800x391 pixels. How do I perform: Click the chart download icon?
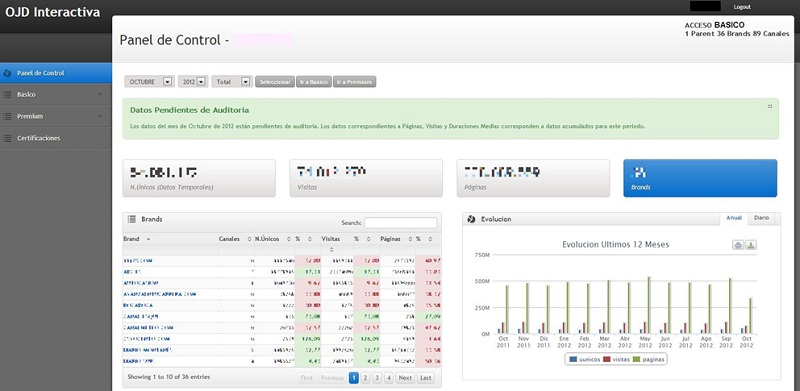751,245
